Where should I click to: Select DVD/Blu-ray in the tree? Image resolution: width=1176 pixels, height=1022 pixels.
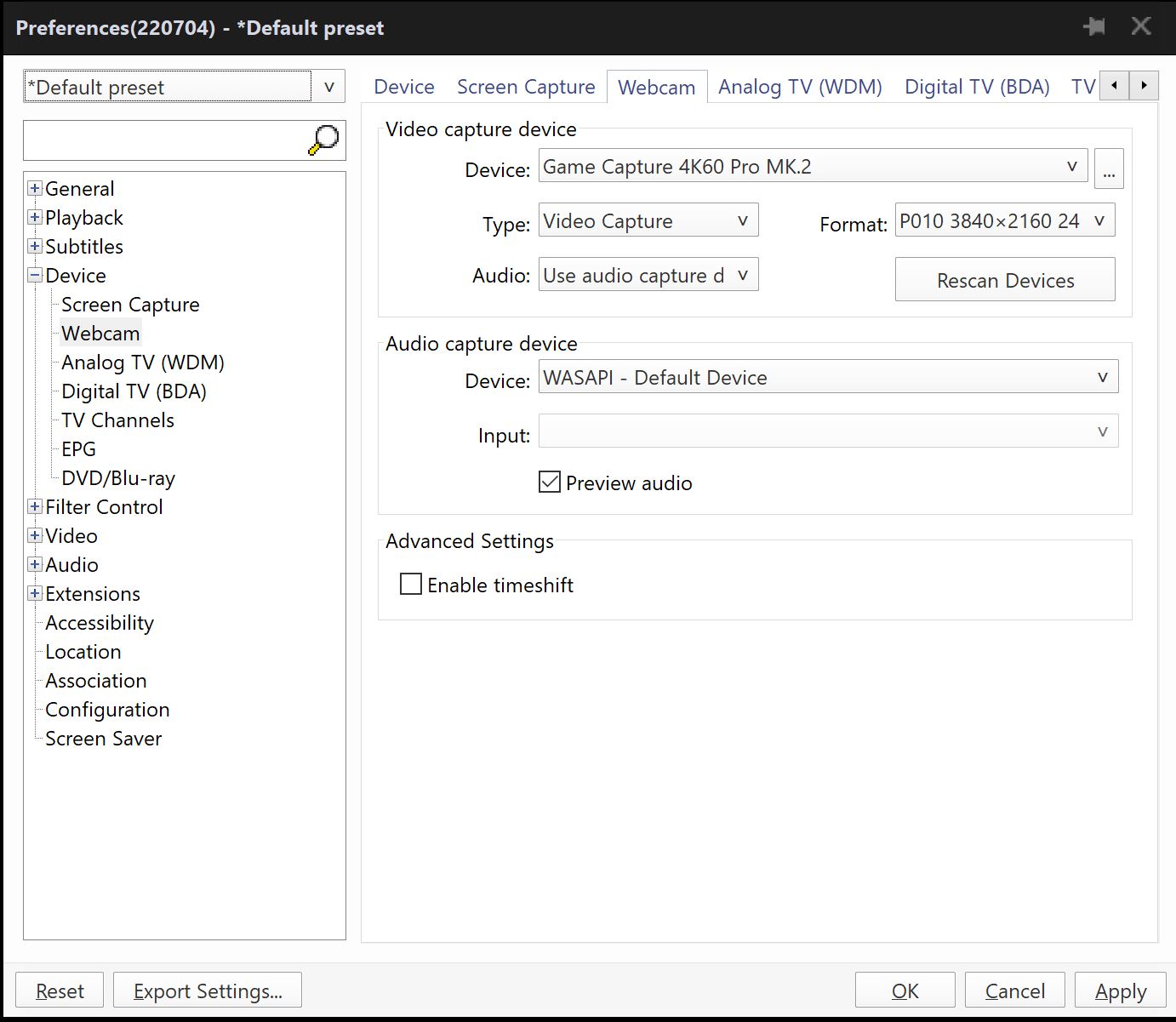118,478
